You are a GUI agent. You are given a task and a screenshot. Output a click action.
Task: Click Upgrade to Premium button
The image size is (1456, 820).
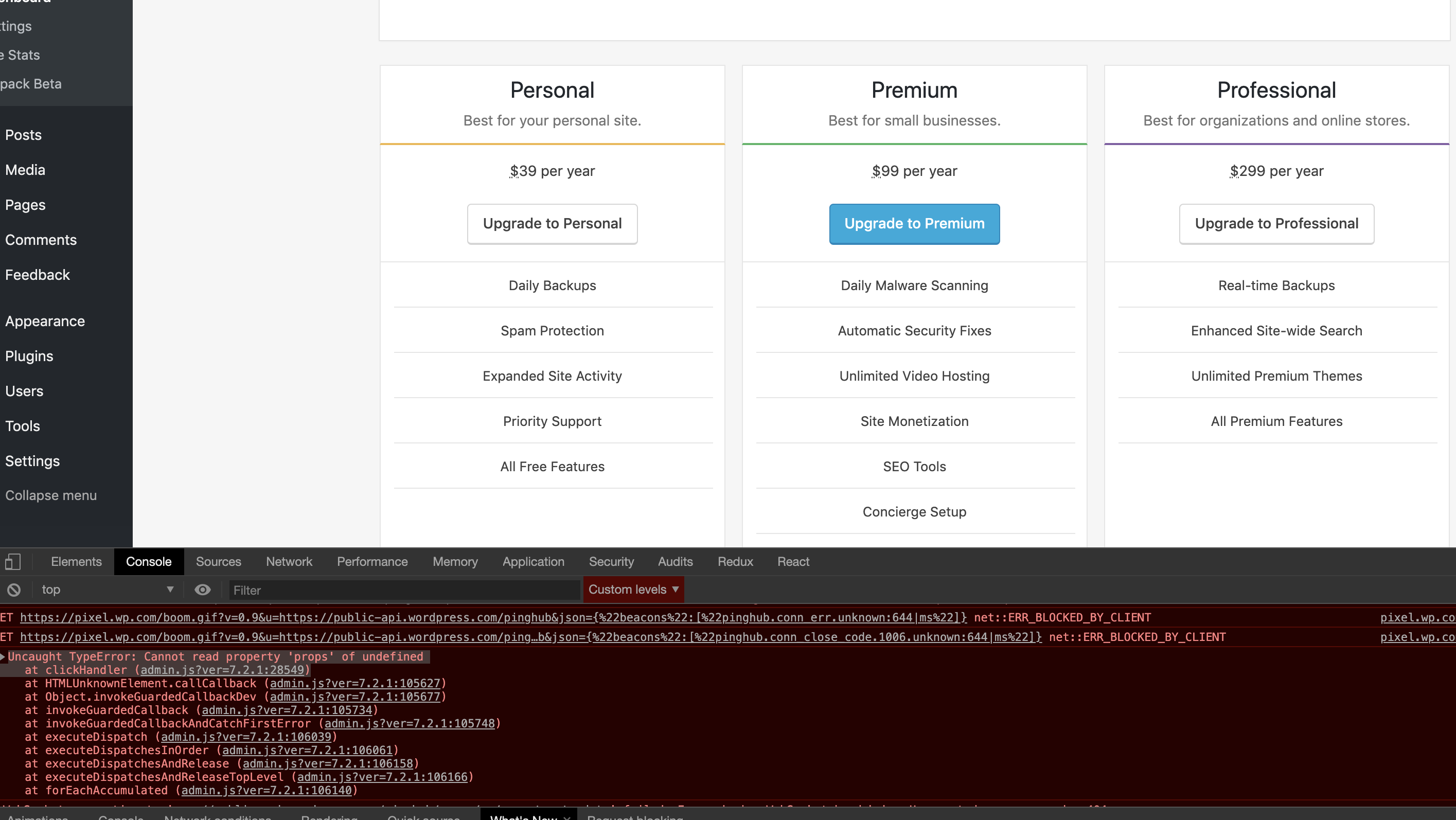pos(914,224)
